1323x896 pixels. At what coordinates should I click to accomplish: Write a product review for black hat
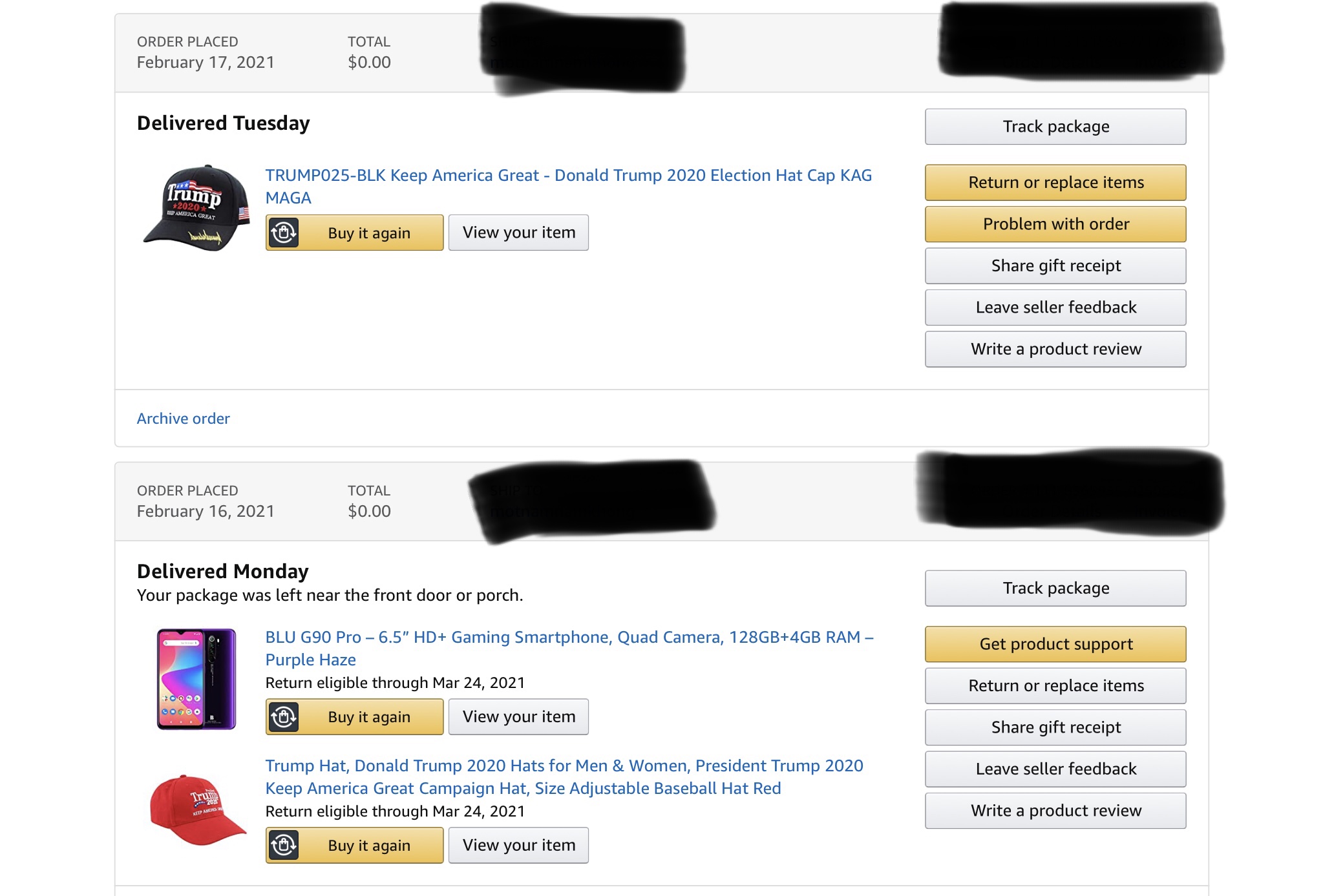1055,349
